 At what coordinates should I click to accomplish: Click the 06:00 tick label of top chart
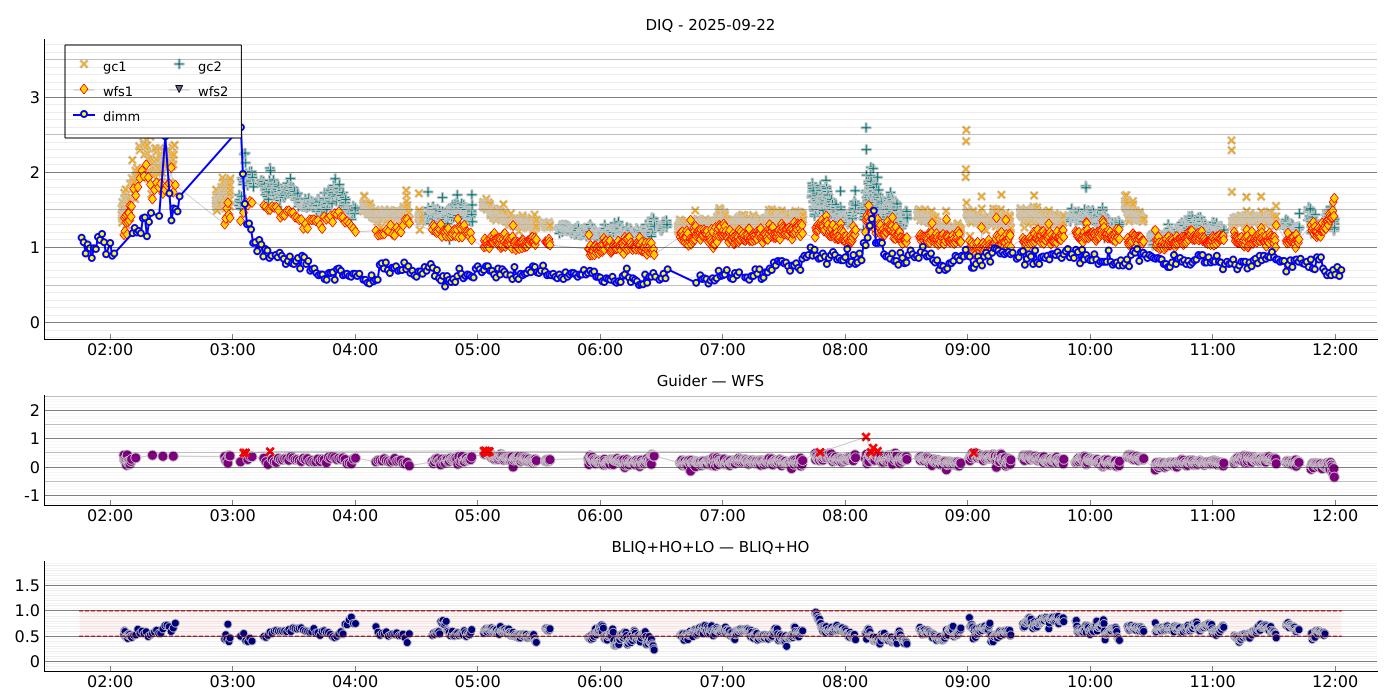point(600,350)
